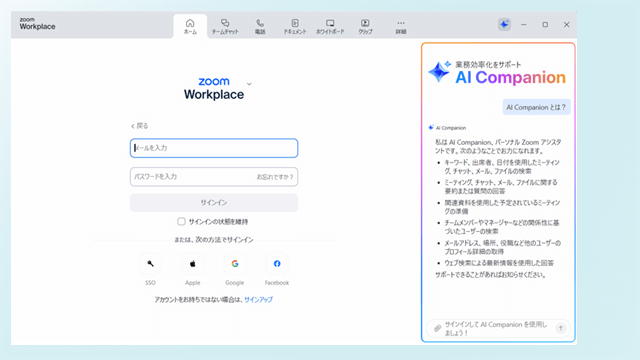Click the 'AI Companion とは?' chat bubble
Viewport: 640px width, 360px height.
click(536, 107)
